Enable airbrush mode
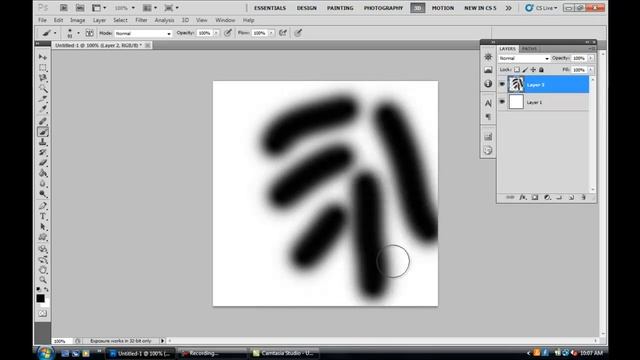The image size is (640, 360). [x=282, y=33]
